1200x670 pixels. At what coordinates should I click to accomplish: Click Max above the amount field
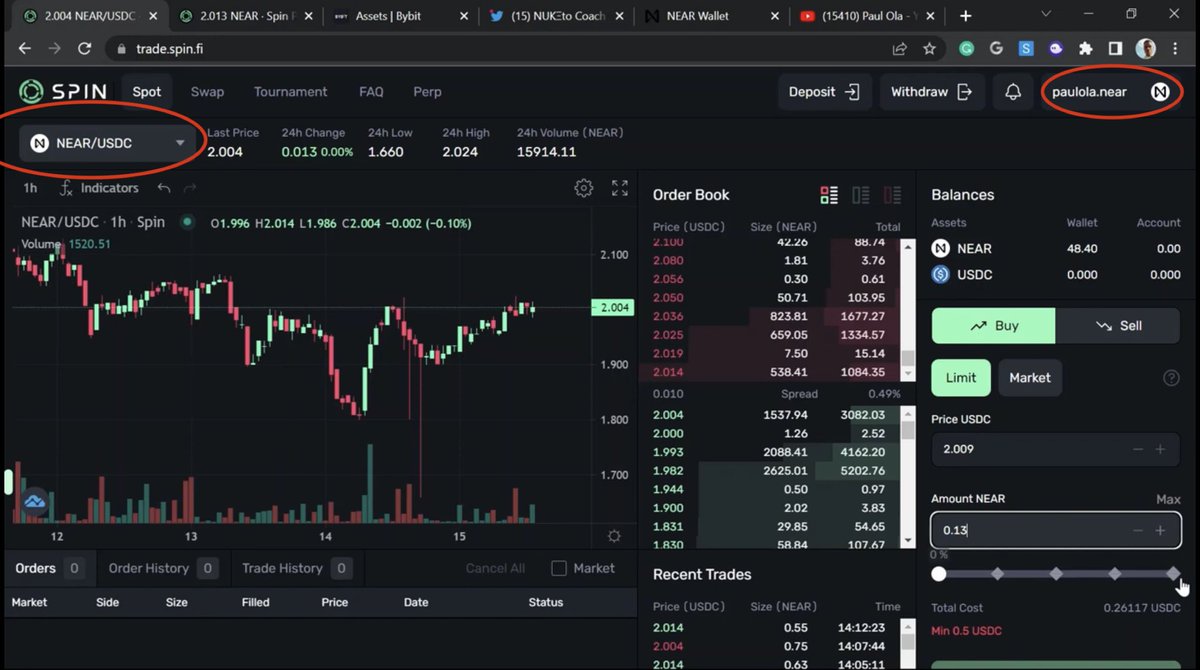pos(1168,498)
